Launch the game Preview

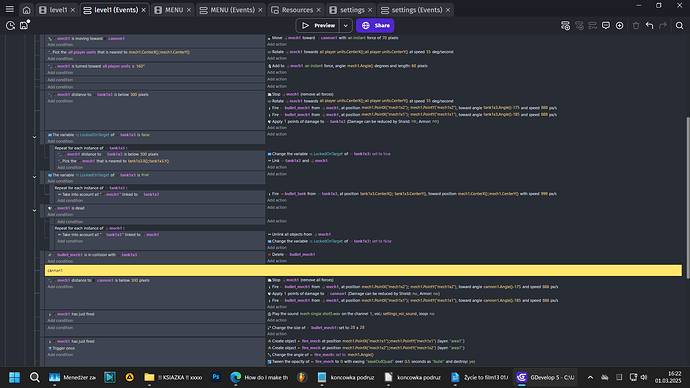tap(319, 26)
